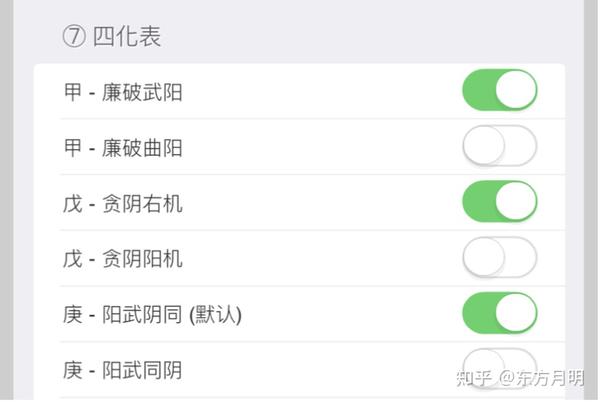
Task: Turn on the 戊 - 贪阴阳机 toggle
Action: [499, 258]
